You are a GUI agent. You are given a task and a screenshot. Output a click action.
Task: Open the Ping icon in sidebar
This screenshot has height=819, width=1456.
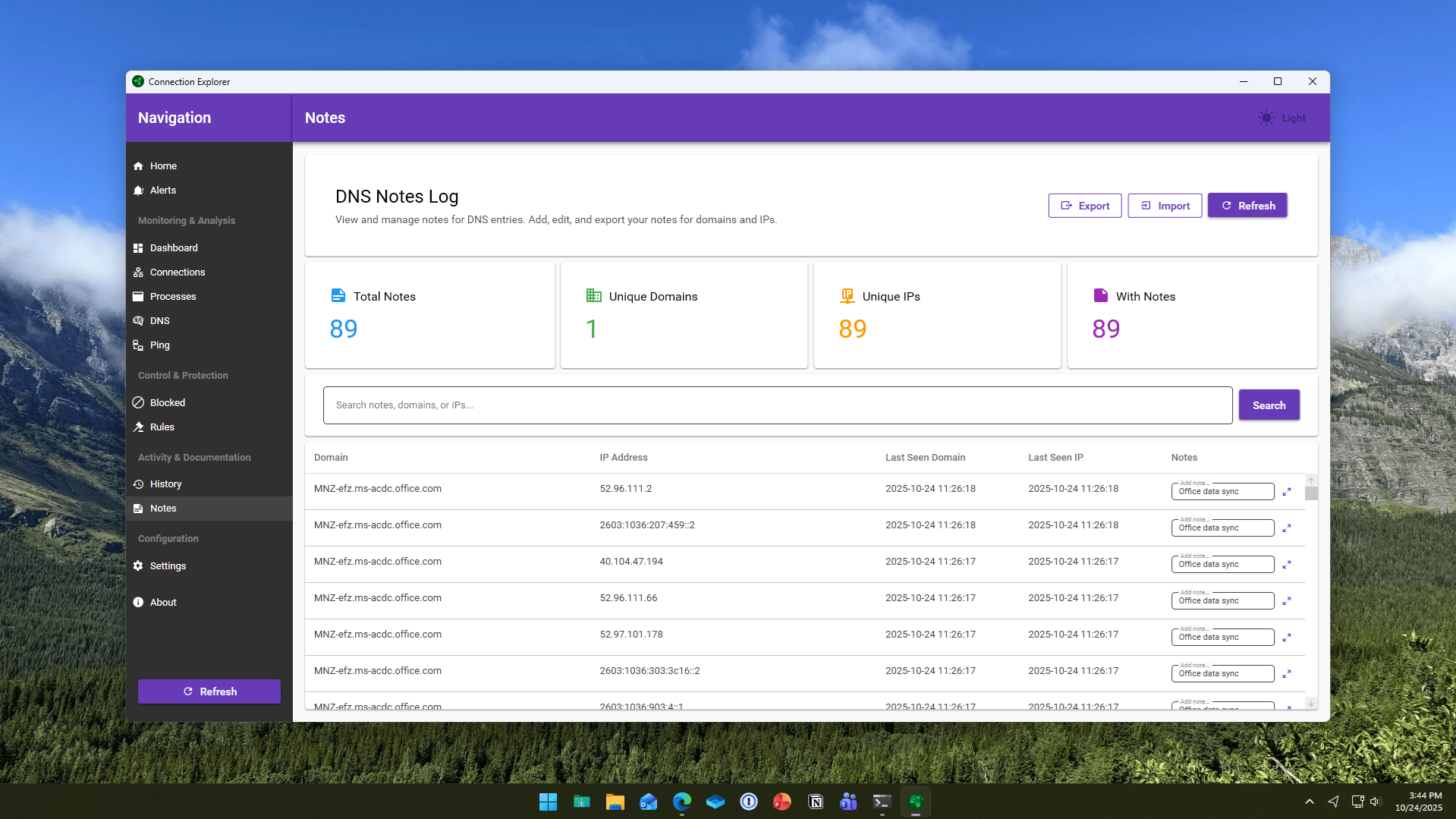pyautogui.click(x=138, y=345)
